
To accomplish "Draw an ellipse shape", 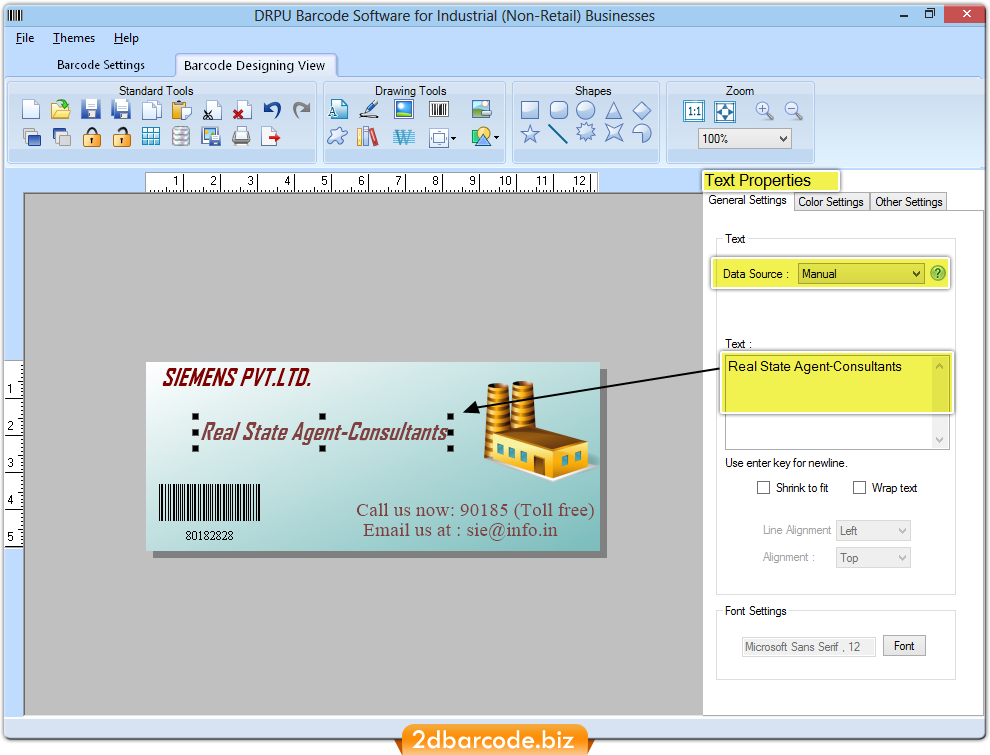I will [x=586, y=110].
